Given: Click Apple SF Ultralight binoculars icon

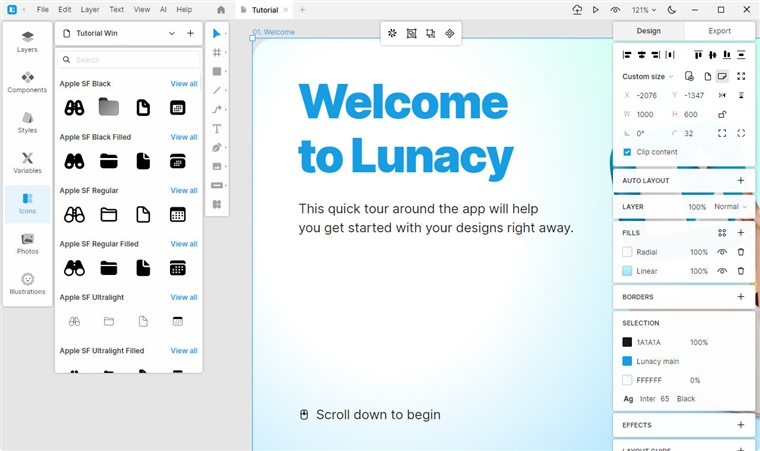Looking at the screenshot, I should tap(74, 322).
